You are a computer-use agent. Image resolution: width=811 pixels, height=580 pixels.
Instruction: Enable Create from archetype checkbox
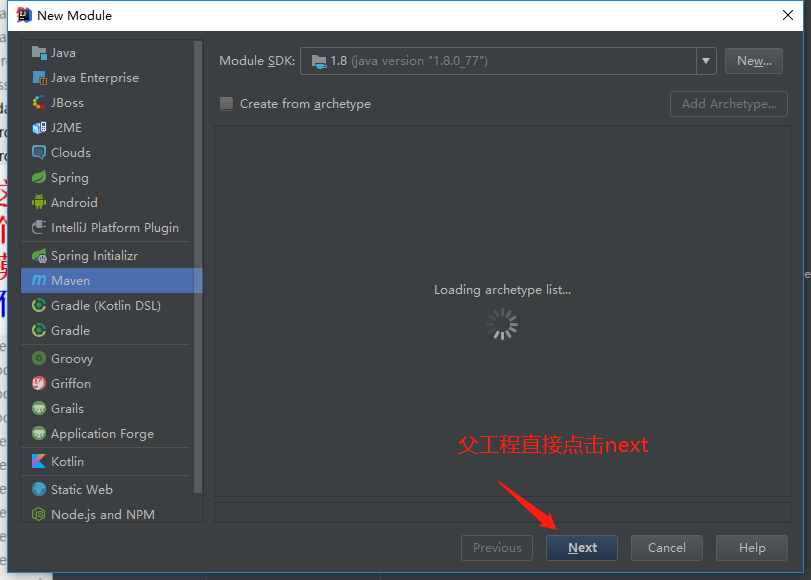(226, 103)
